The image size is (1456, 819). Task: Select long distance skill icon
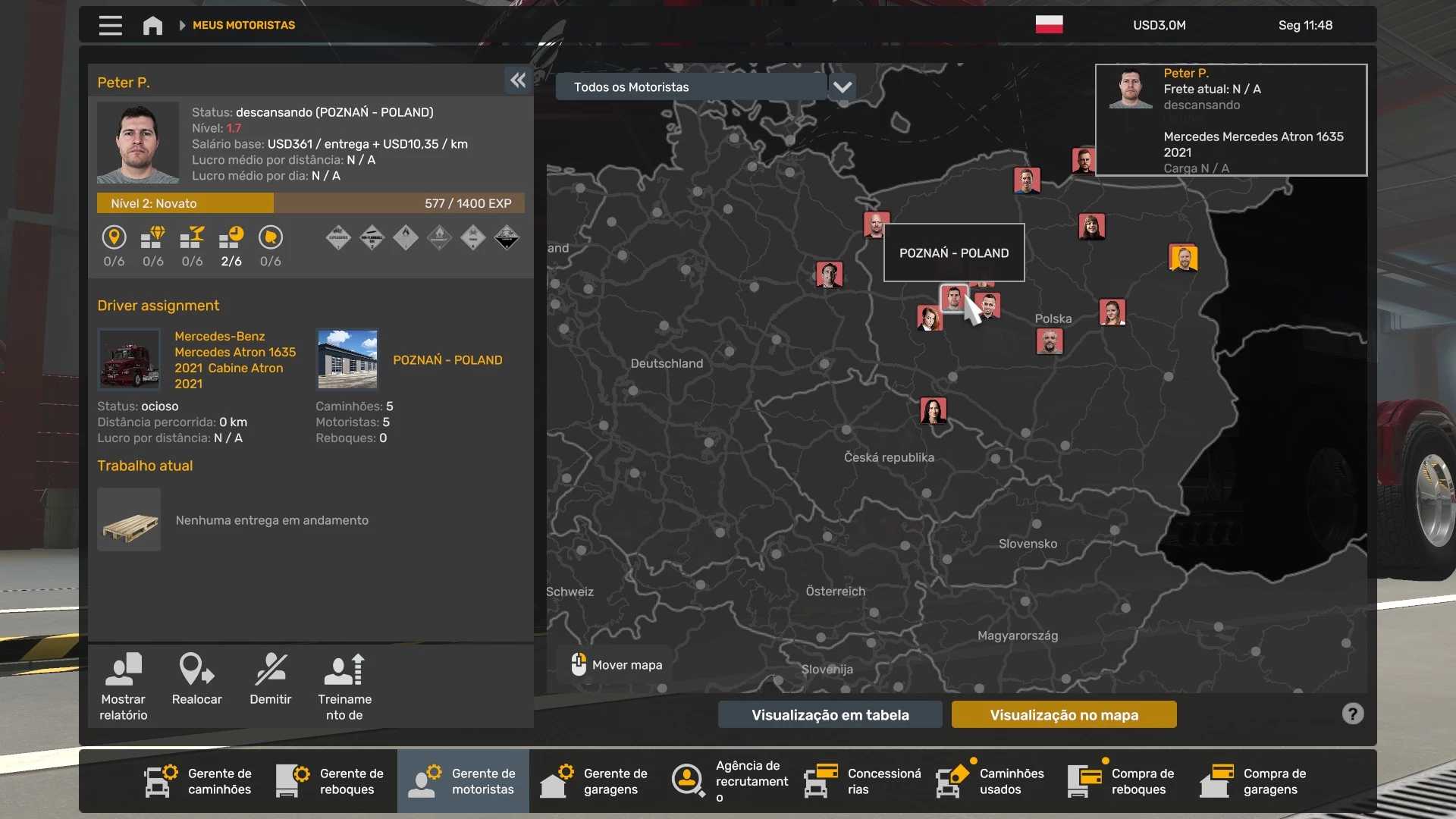coord(114,238)
